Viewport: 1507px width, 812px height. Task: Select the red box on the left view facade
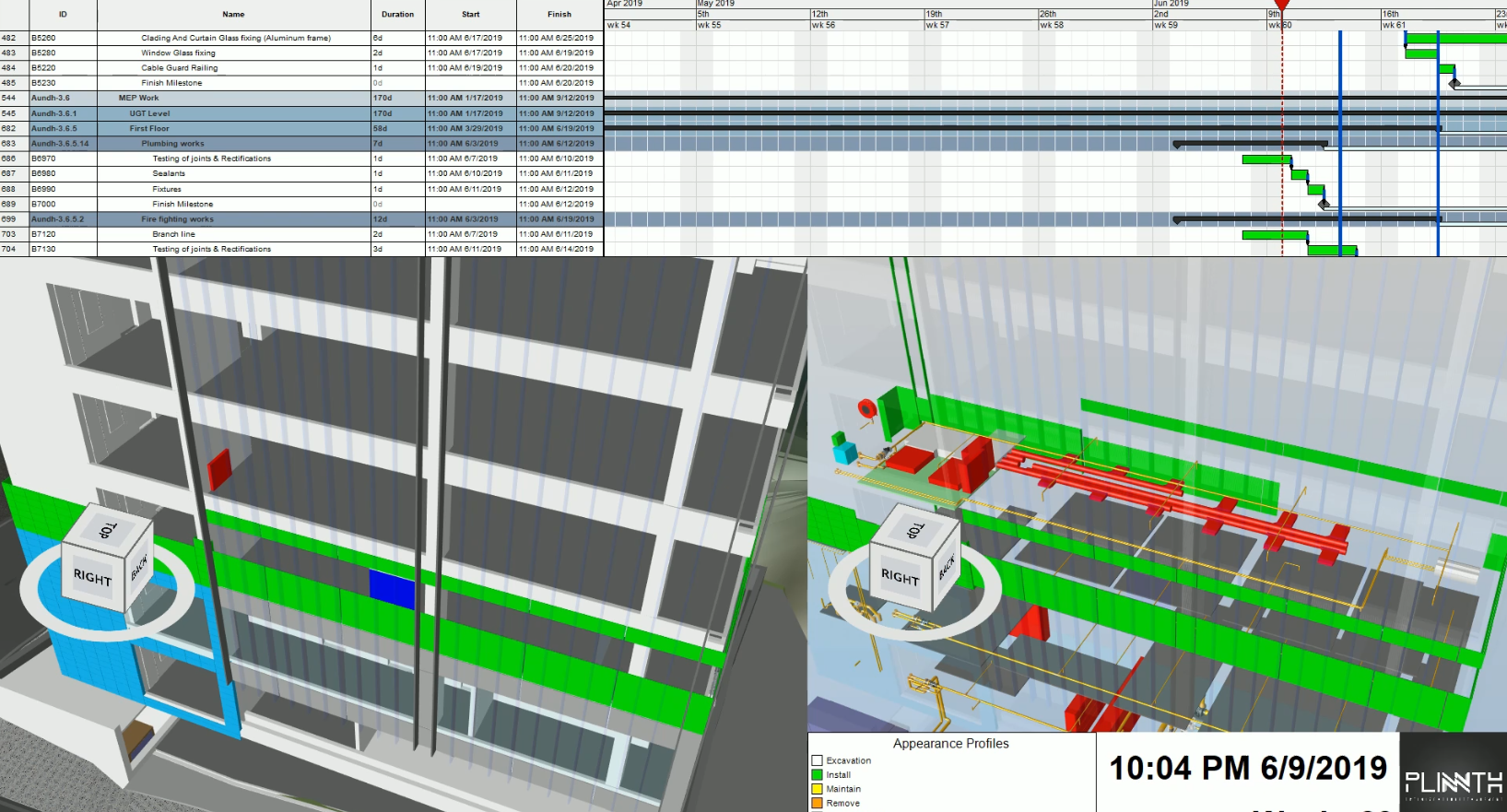[219, 470]
